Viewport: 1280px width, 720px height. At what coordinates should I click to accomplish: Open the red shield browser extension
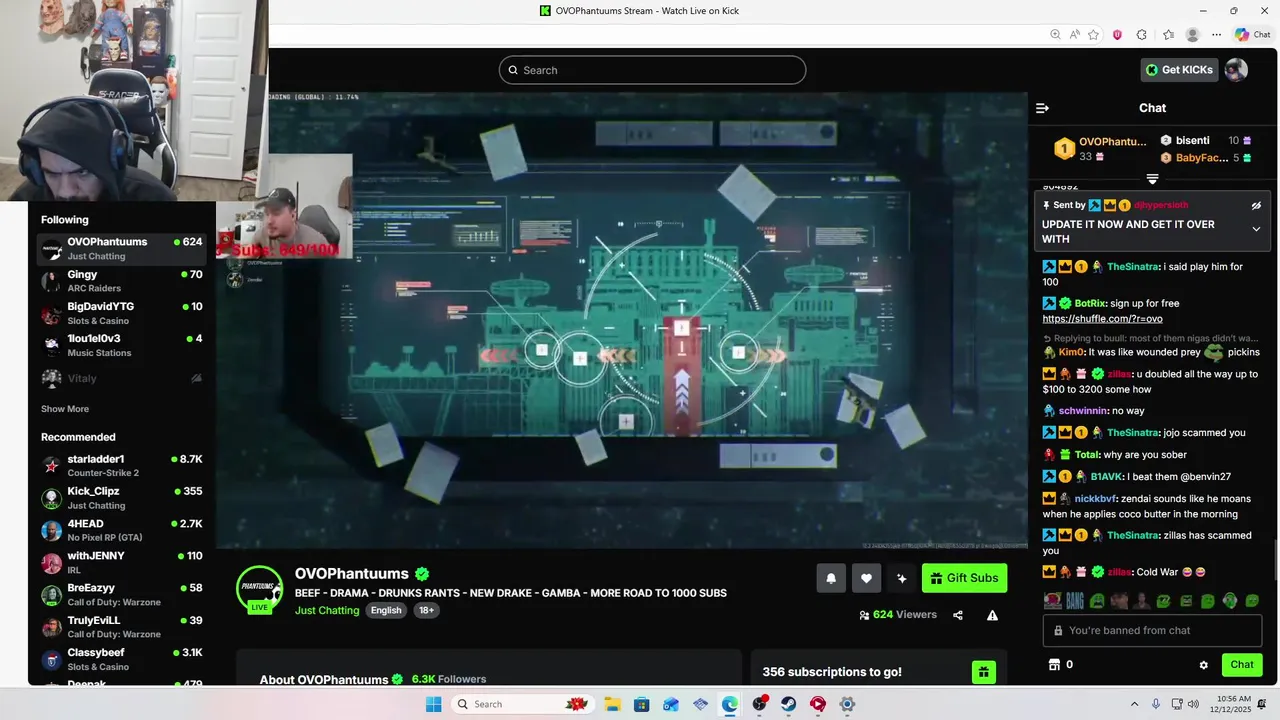coord(1117,35)
